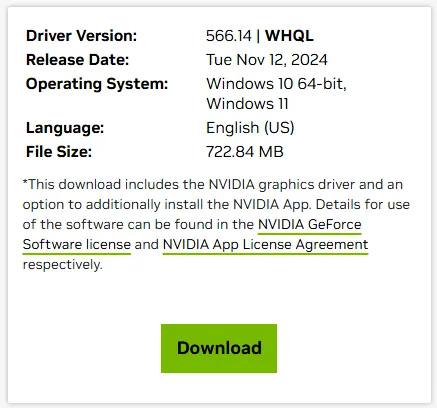Click the WHQL certification label
The height and width of the screenshot is (408, 437).
pos(289,36)
